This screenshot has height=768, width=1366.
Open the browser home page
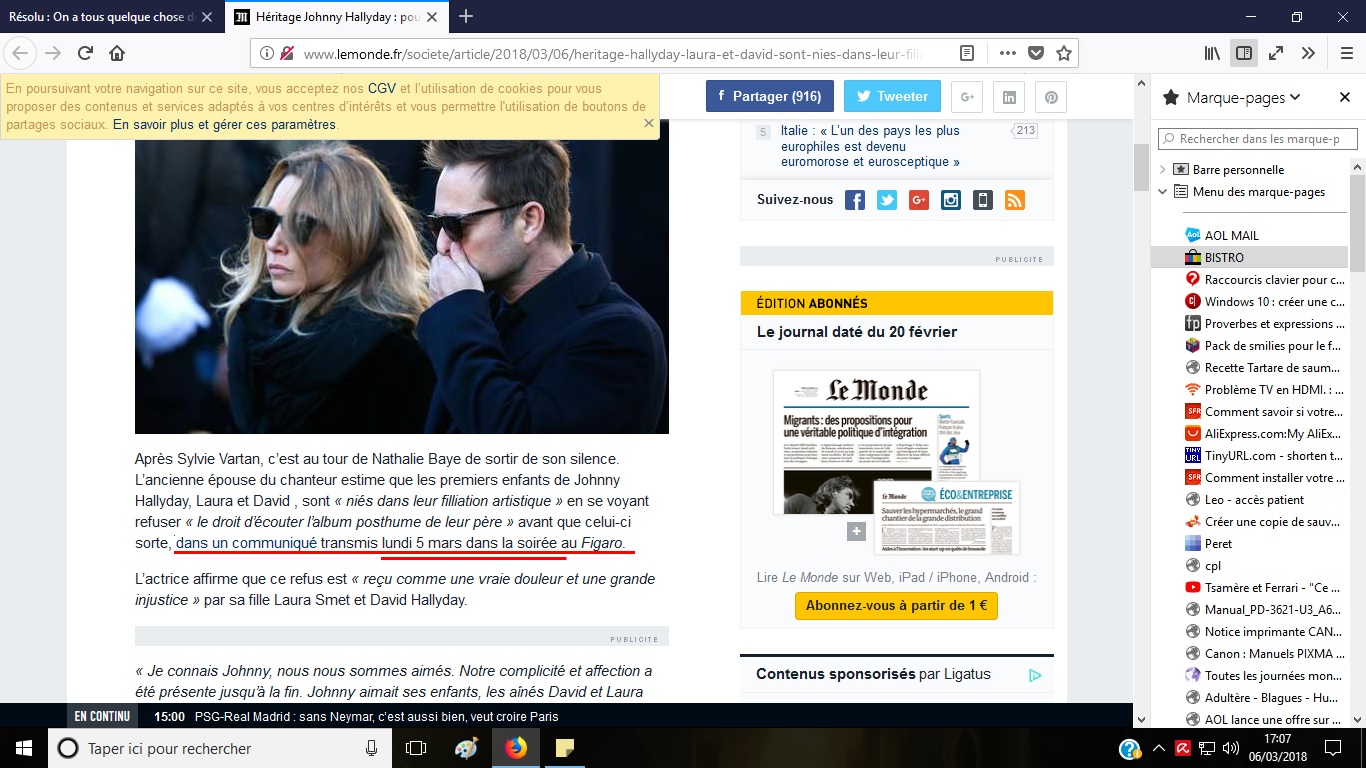[x=117, y=53]
